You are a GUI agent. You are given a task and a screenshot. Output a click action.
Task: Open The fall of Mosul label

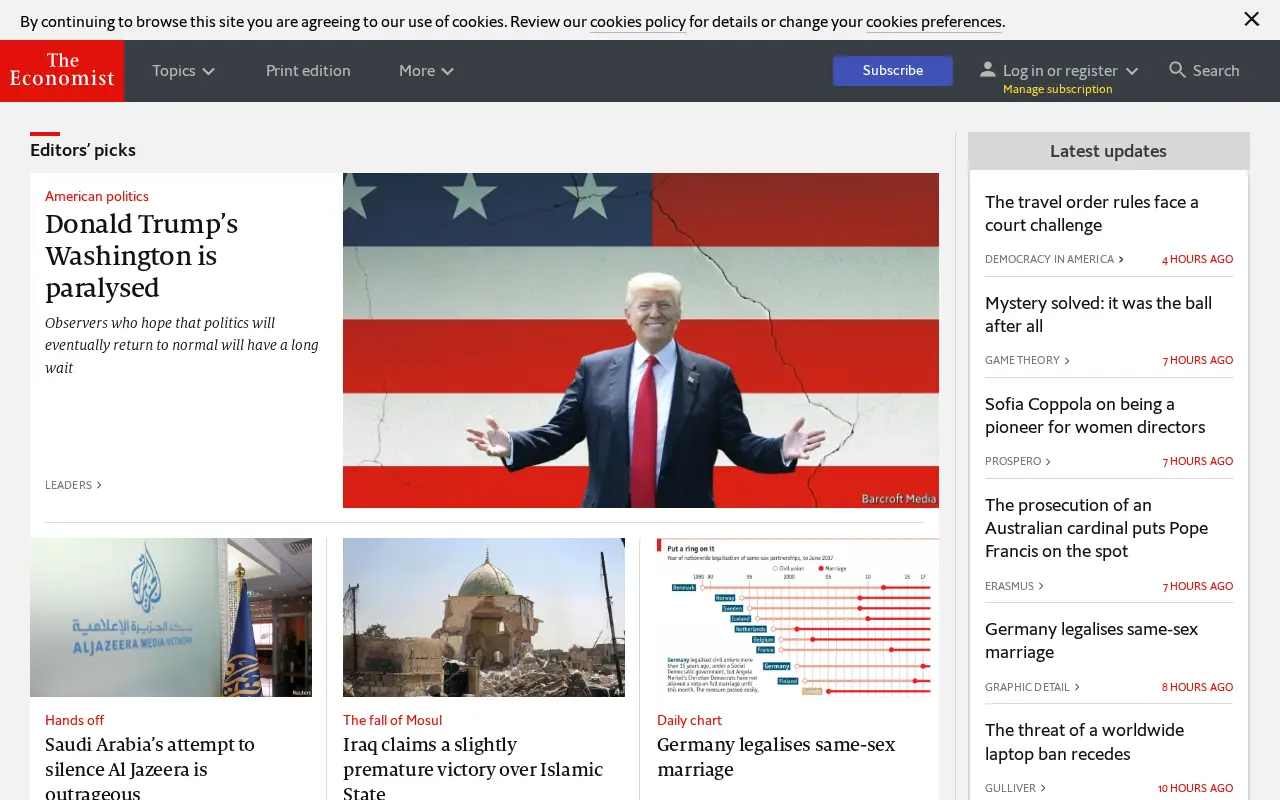click(x=392, y=720)
